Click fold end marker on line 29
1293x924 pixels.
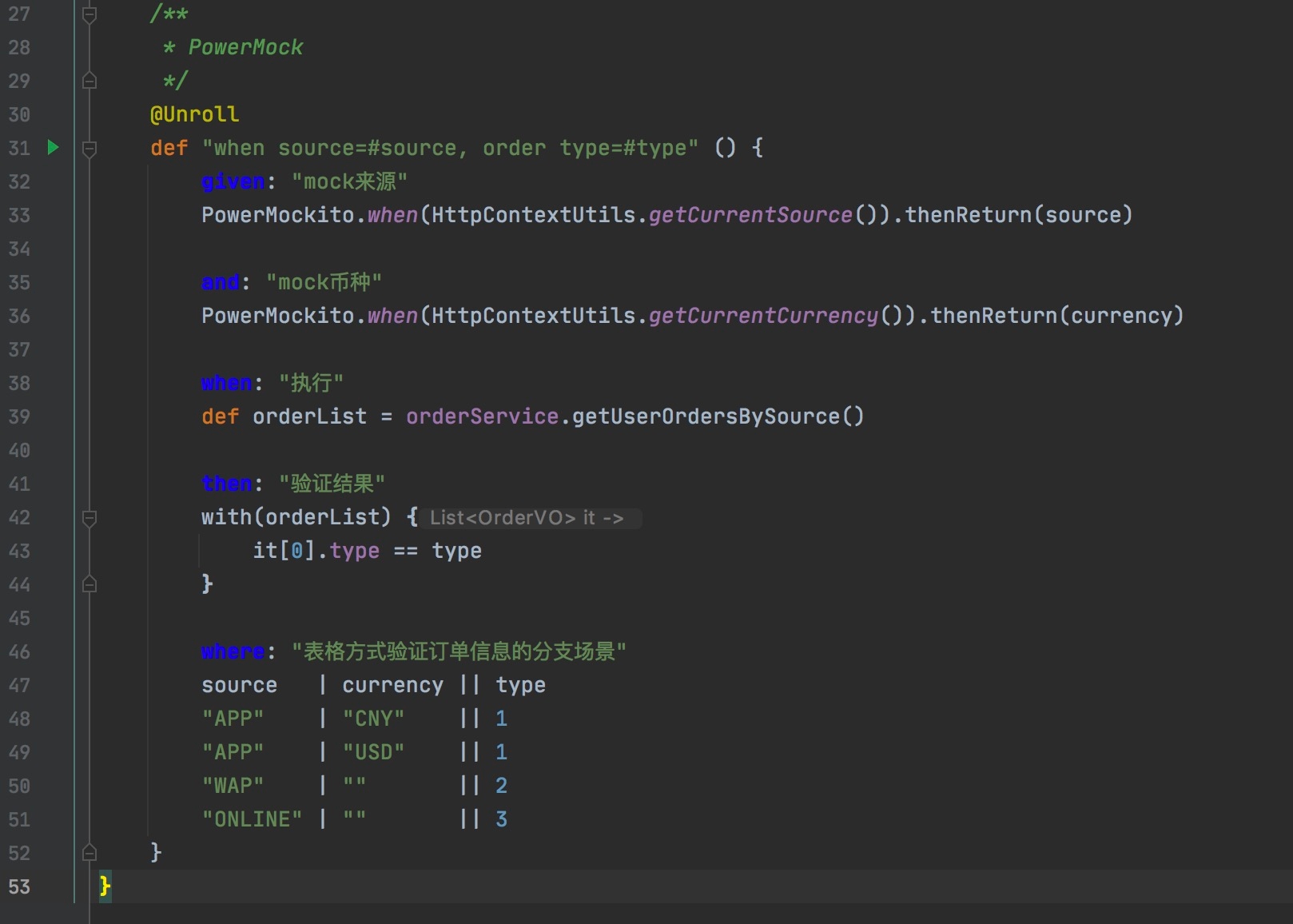[90, 81]
